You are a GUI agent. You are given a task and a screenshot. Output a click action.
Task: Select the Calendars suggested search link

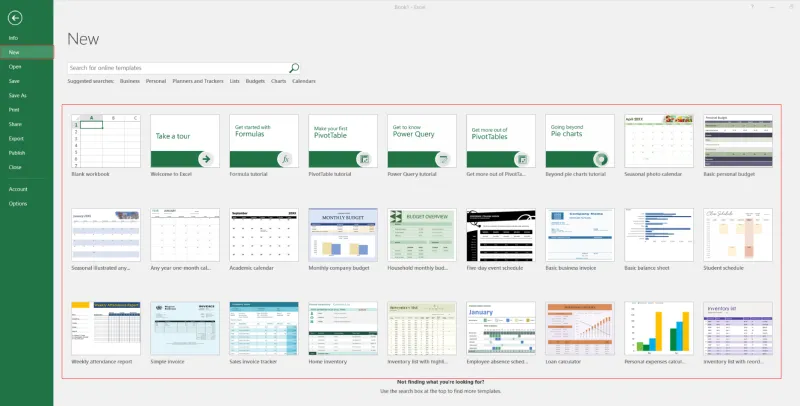point(304,80)
